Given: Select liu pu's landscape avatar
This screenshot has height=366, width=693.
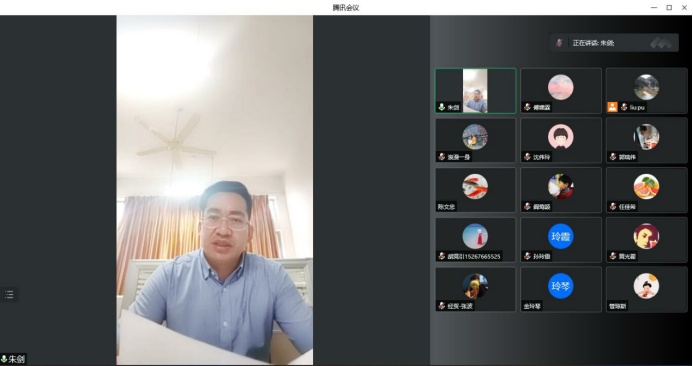Looking at the screenshot, I should click(x=647, y=87).
